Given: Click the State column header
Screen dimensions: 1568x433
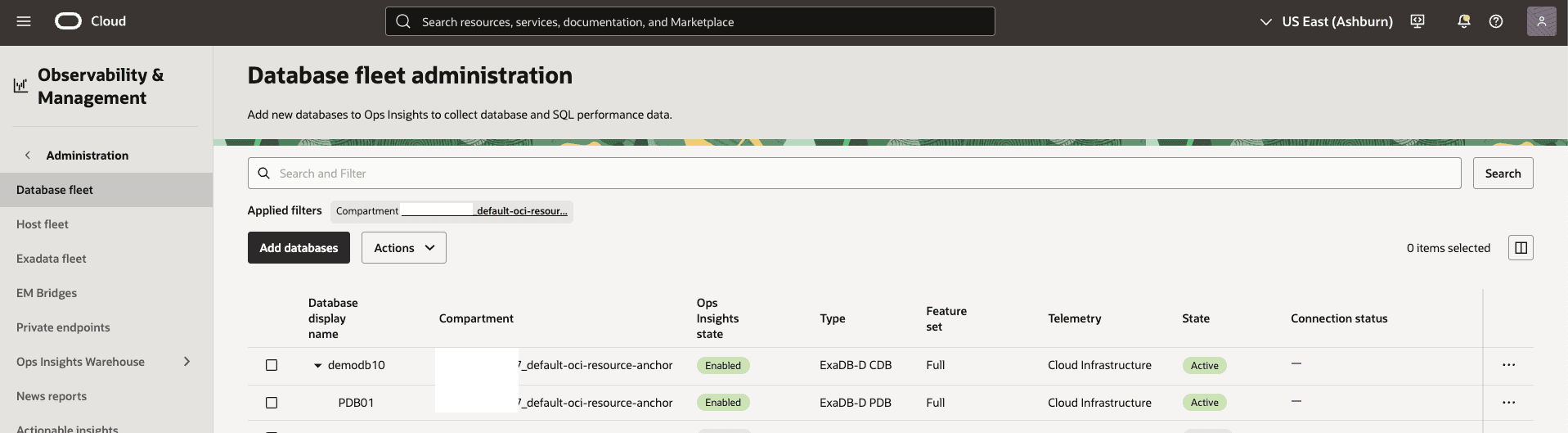Looking at the screenshot, I should pyautogui.click(x=1196, y=318).
